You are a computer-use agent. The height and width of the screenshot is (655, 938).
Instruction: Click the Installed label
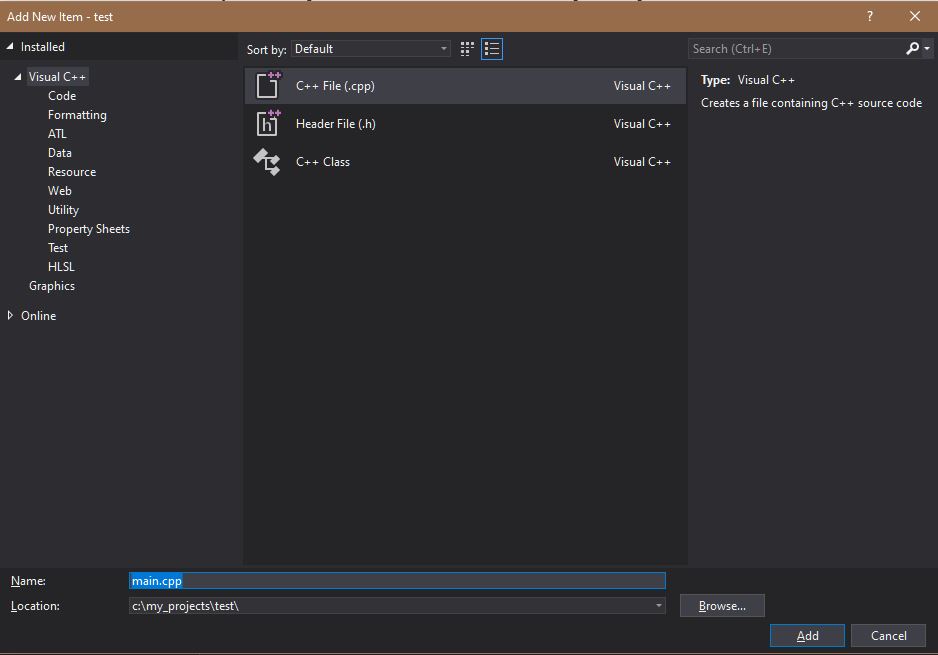coord(42,47)
